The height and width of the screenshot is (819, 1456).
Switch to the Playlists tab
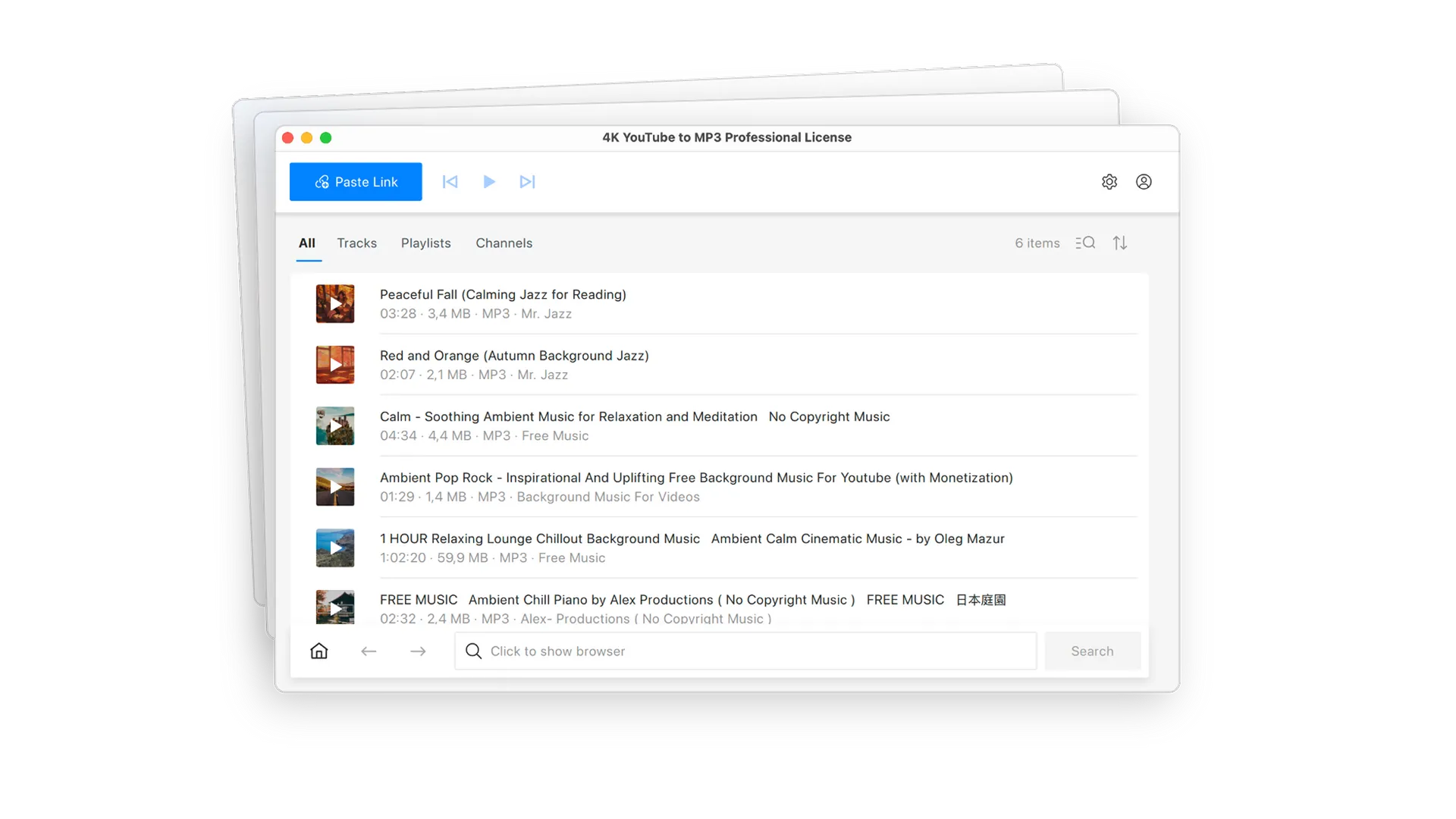(425, 243)
